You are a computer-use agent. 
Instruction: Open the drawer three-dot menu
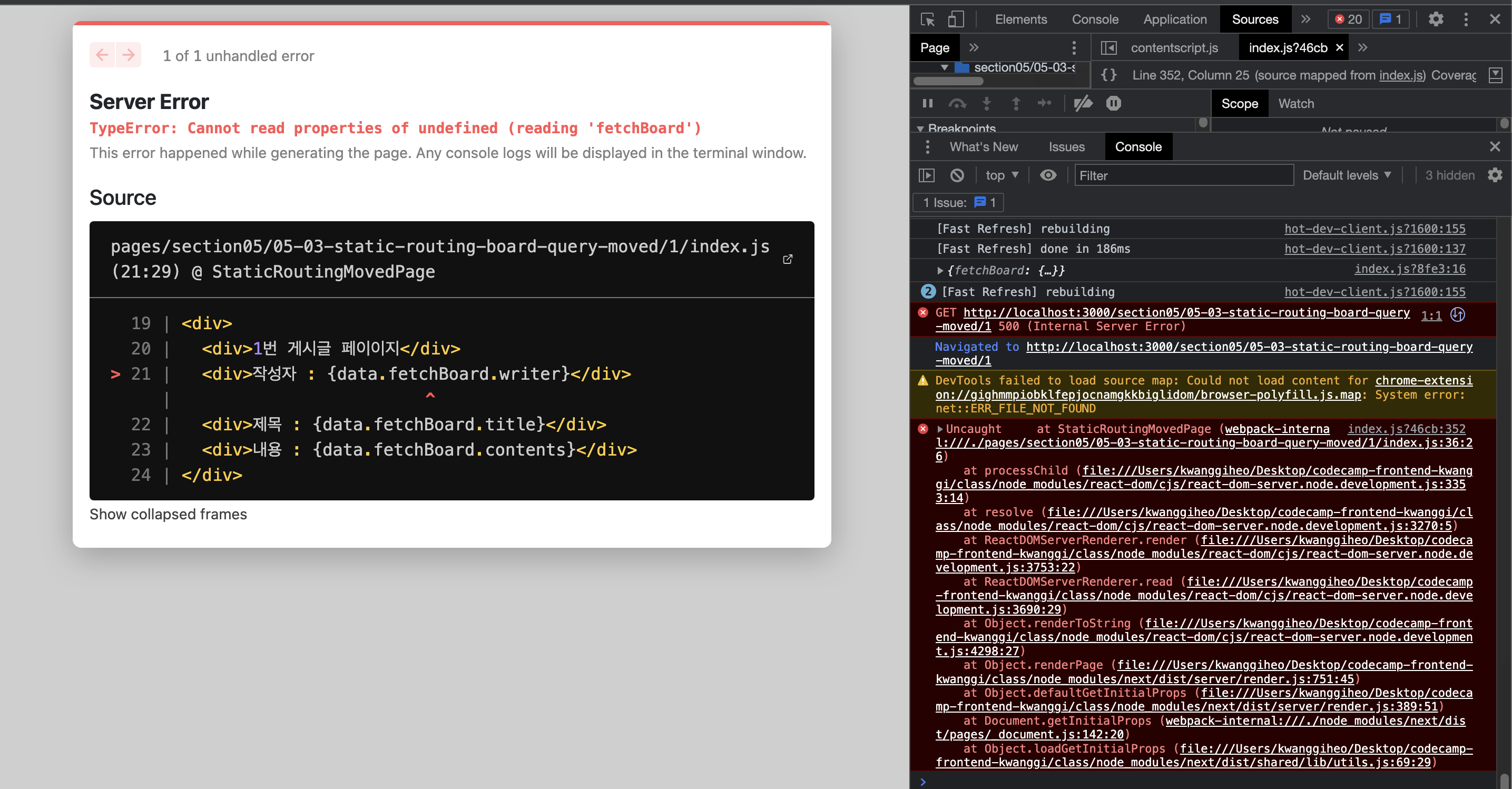tap(927, 146)
